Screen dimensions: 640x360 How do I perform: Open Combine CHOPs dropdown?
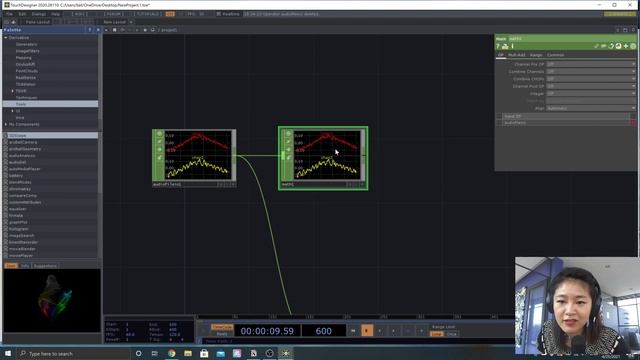[591, 79]
